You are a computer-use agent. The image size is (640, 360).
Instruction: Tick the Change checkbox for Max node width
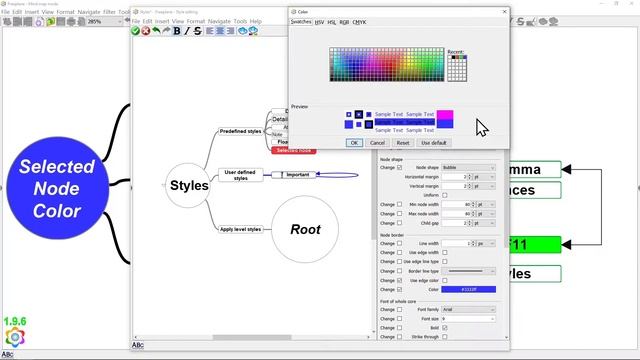click(x=400, y=214)
